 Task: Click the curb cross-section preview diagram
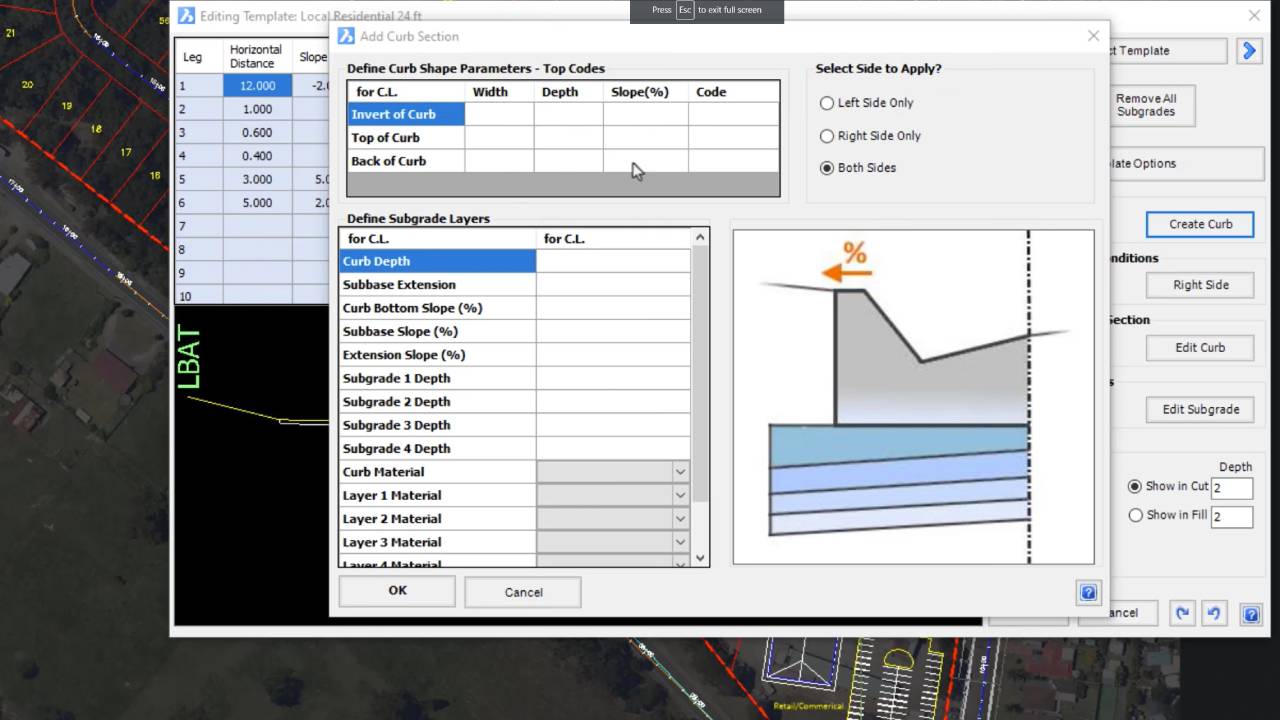pyautogui.click(x=913, y=397)
